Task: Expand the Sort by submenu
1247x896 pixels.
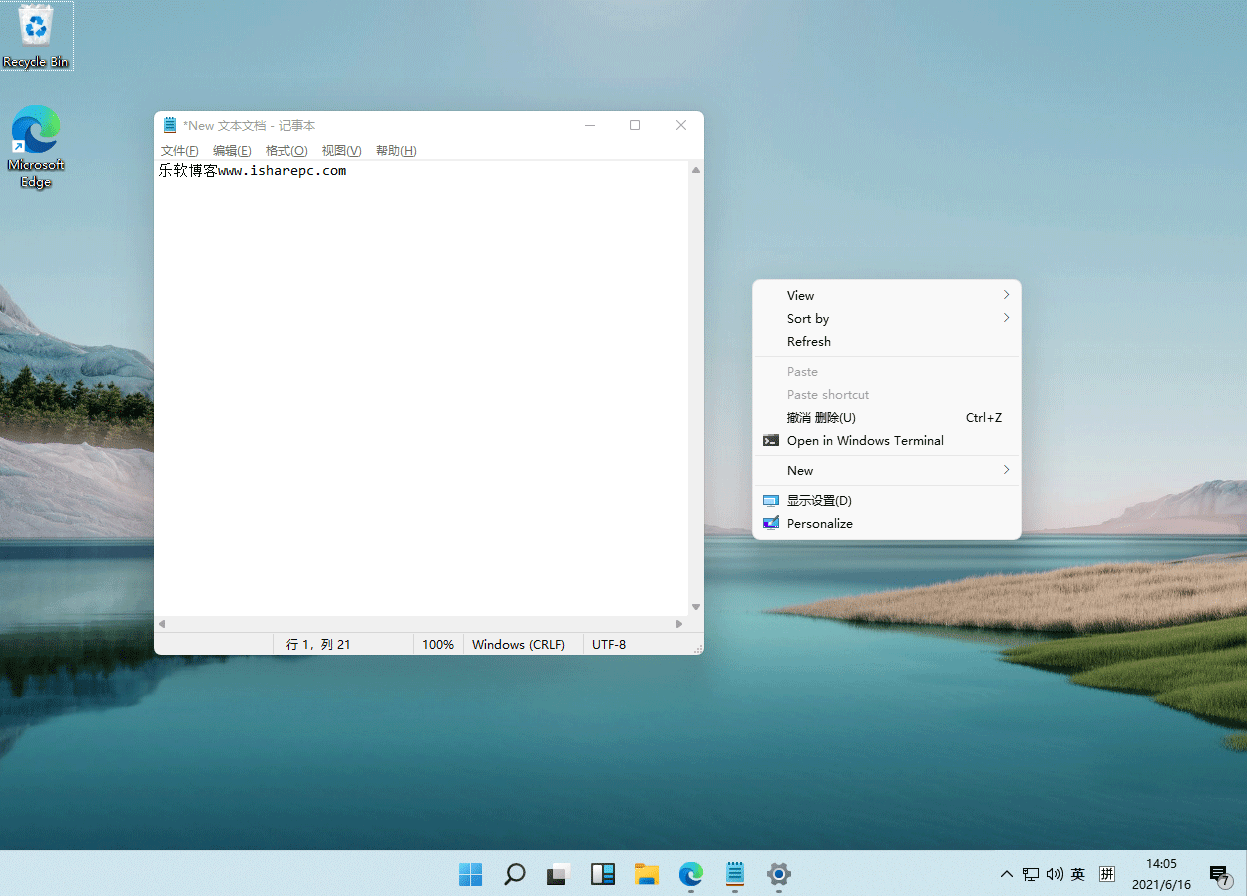Action: 888,318
